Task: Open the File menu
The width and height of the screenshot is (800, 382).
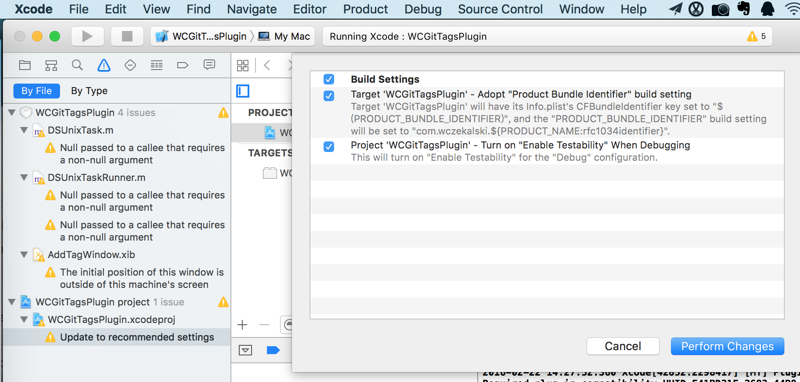Action: pyautogui.click(x=79, y=9)
